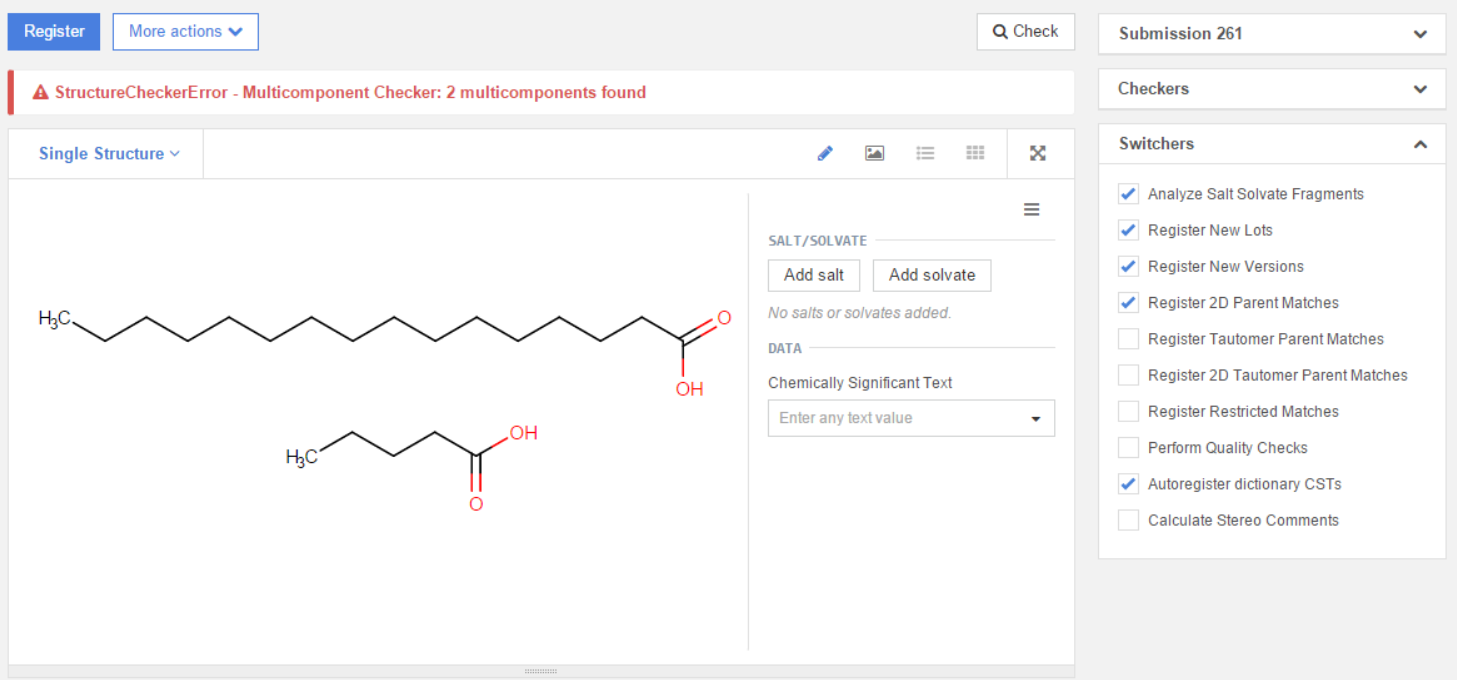Click the Register button

[x=54, y=32]
